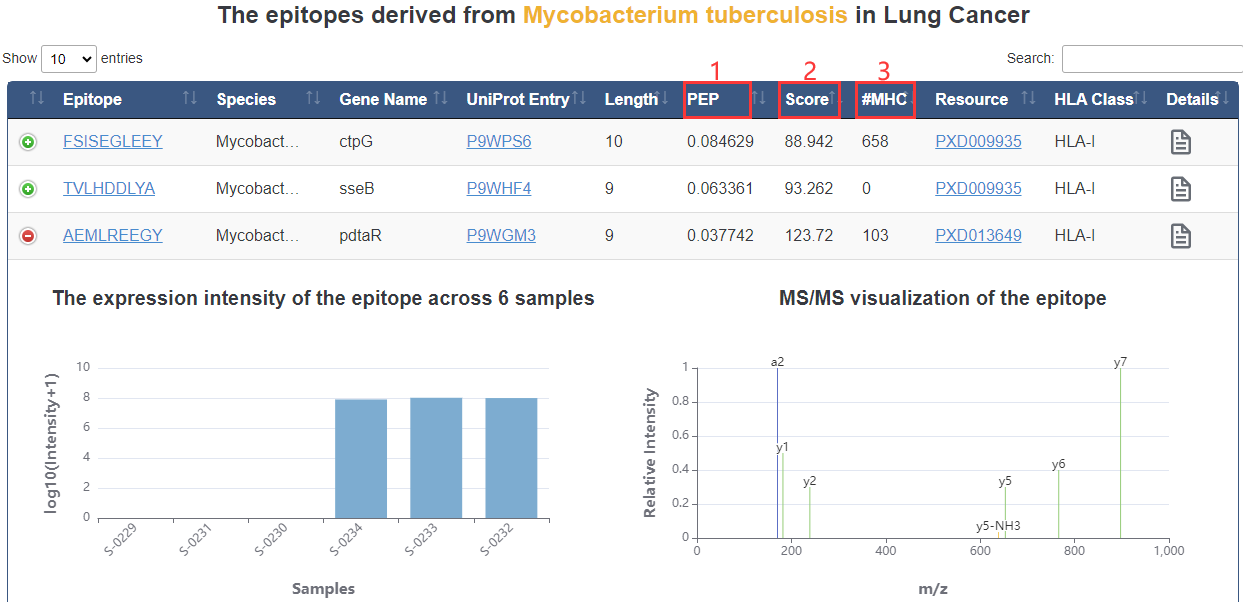The width and height of the screenshot is (1248, 602).
Task: Click the y7 peak in MS/MS spectrum
Action: click(x=1120, y=450)
